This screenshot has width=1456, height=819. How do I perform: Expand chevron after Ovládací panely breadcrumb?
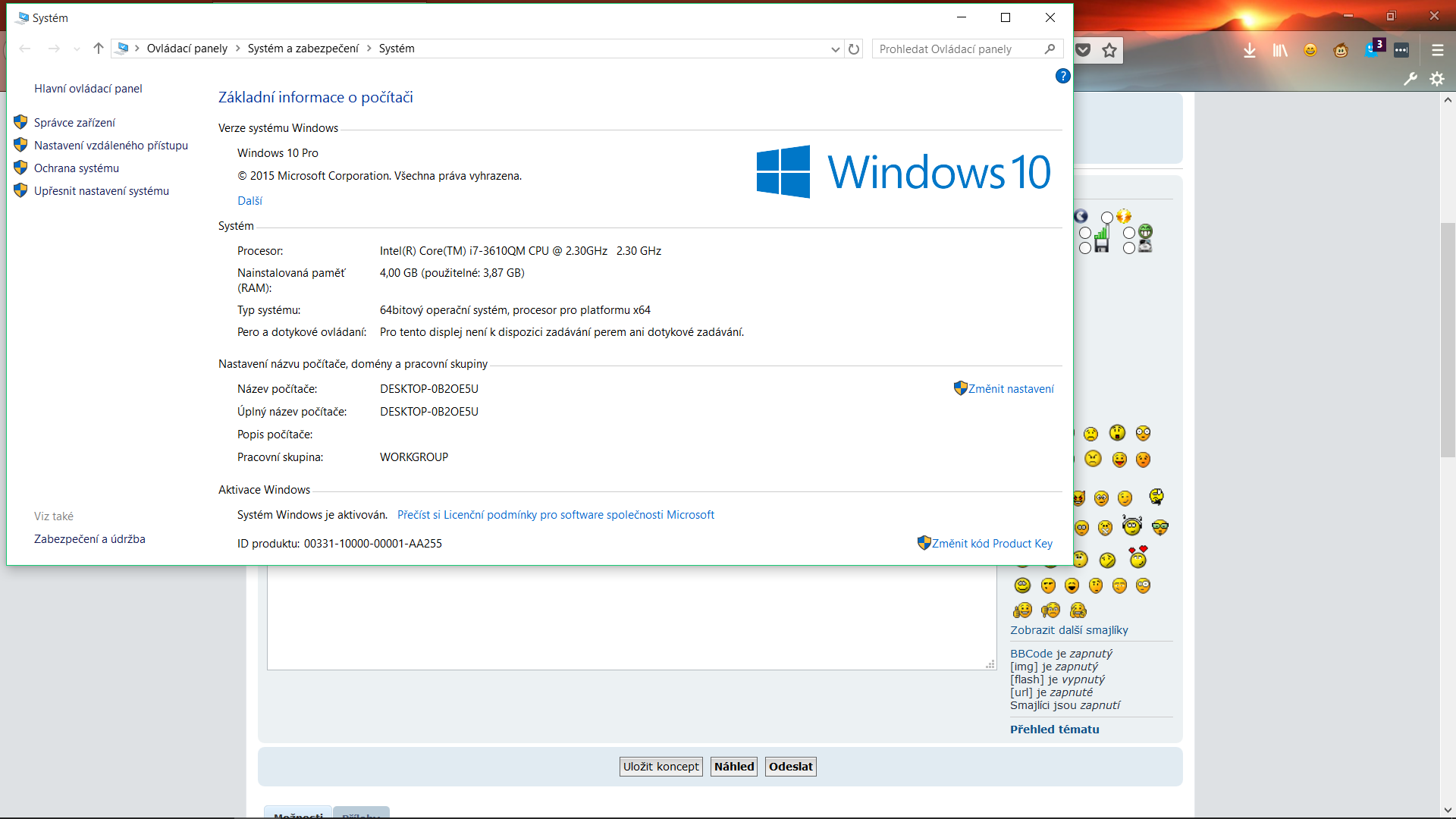tap(238, 49)
